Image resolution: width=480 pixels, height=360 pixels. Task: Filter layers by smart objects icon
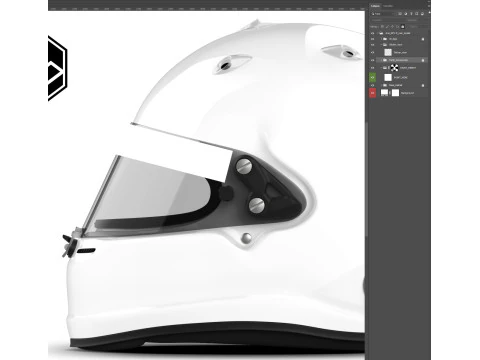click(x=422, y=14)
